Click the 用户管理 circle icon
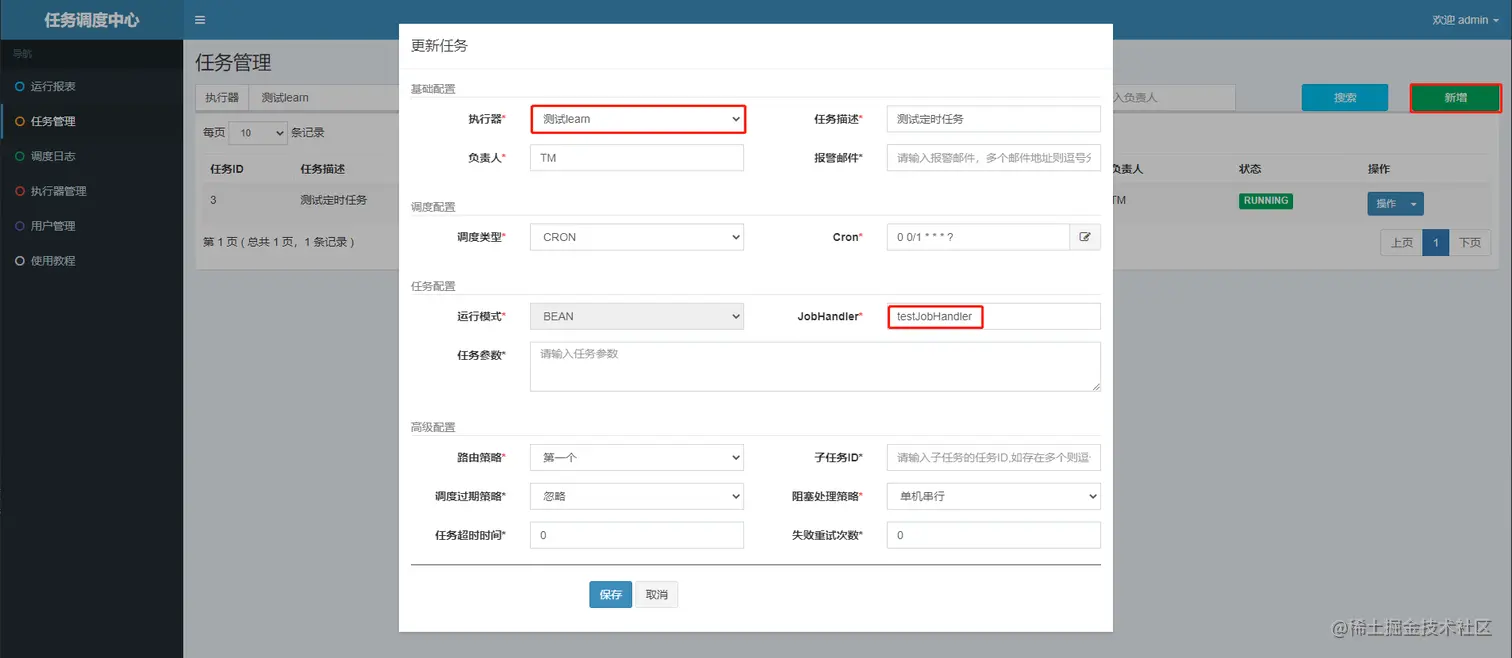 point(20,226)
